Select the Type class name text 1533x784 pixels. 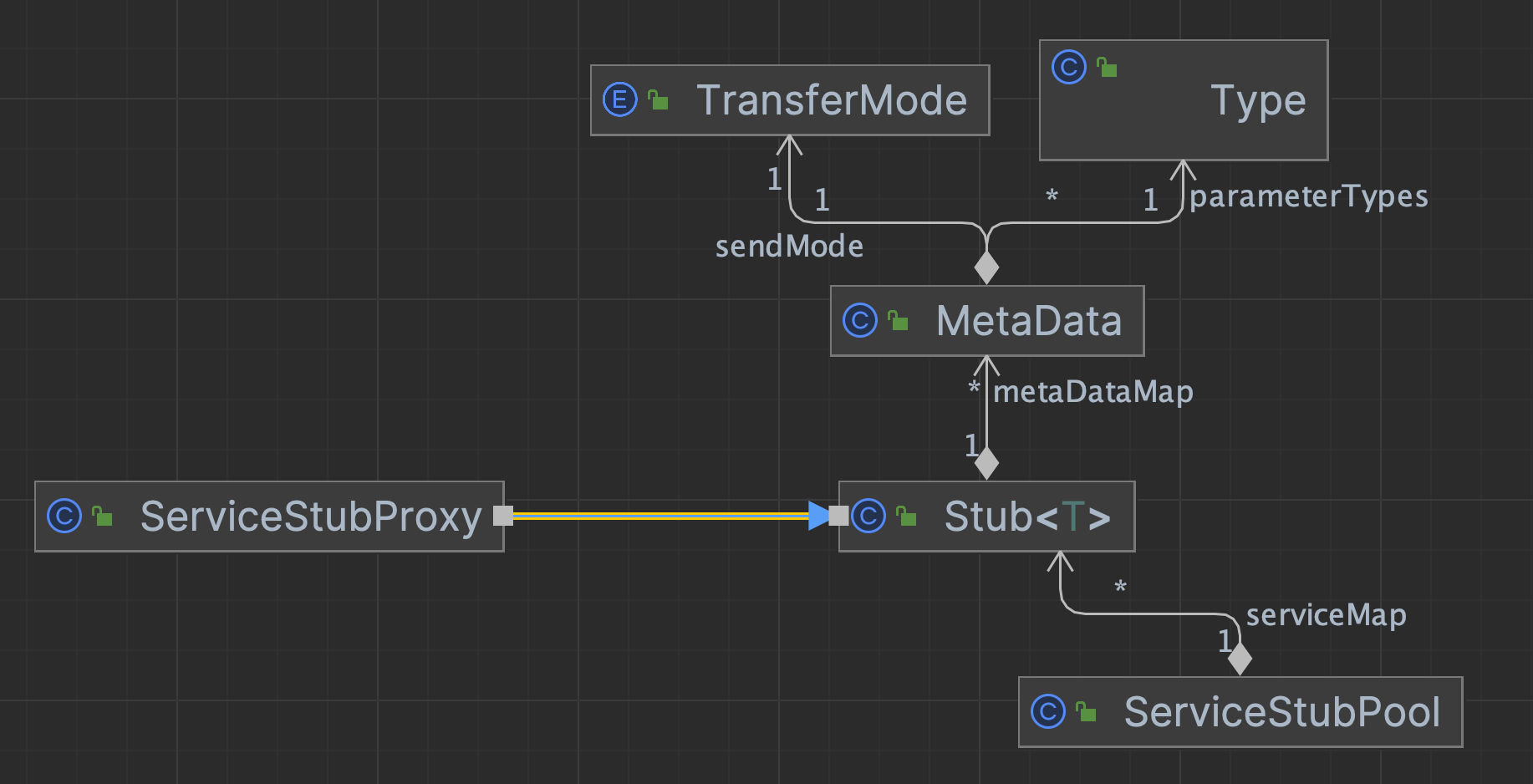click(x=1258, y=101)
